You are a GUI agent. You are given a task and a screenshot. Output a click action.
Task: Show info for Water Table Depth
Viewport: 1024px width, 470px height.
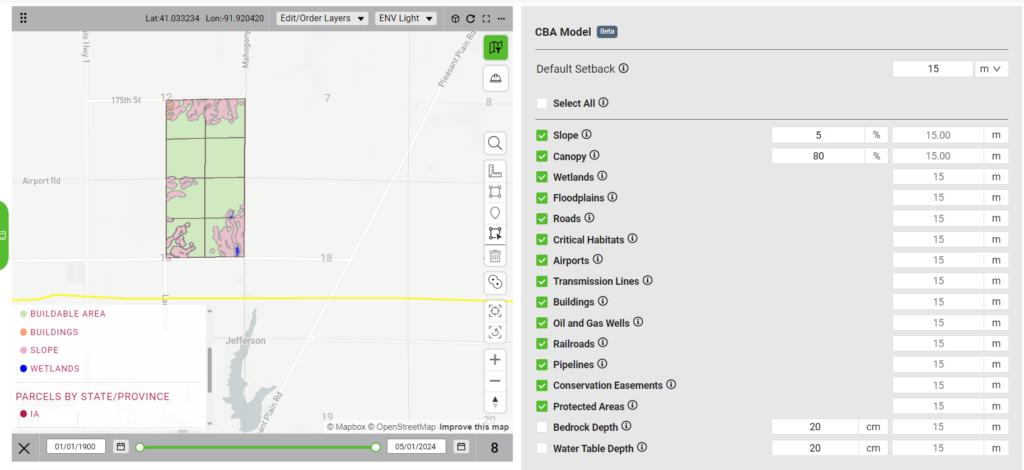point(642,448)
